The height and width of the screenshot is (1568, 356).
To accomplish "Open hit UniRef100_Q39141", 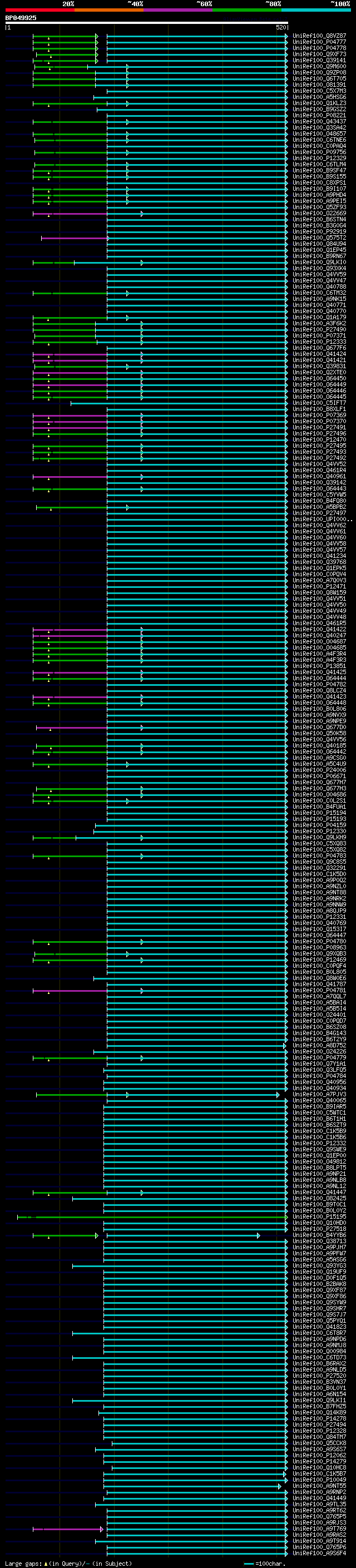I will coord(319,60).
